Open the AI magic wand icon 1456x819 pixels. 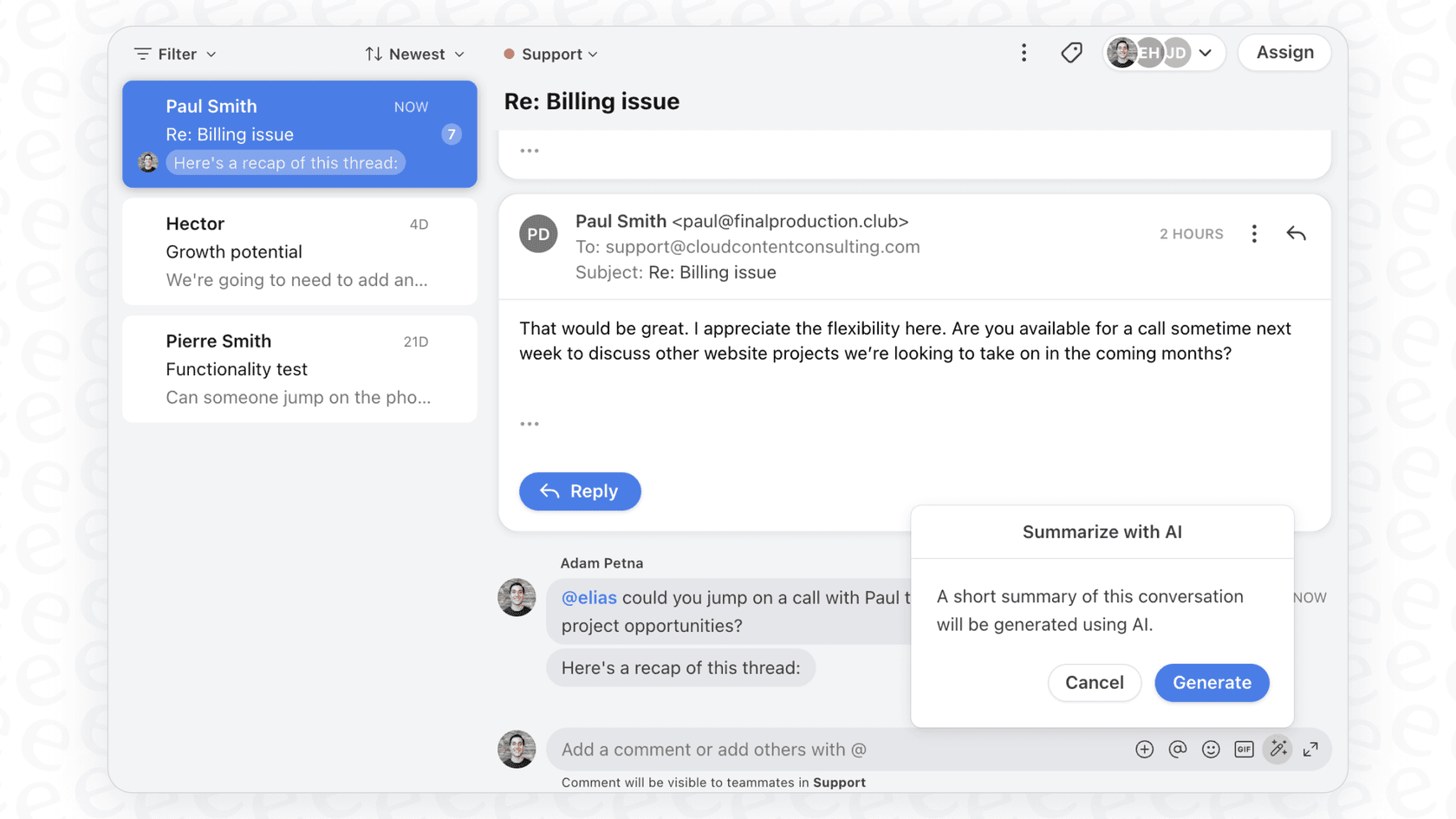1277,749
